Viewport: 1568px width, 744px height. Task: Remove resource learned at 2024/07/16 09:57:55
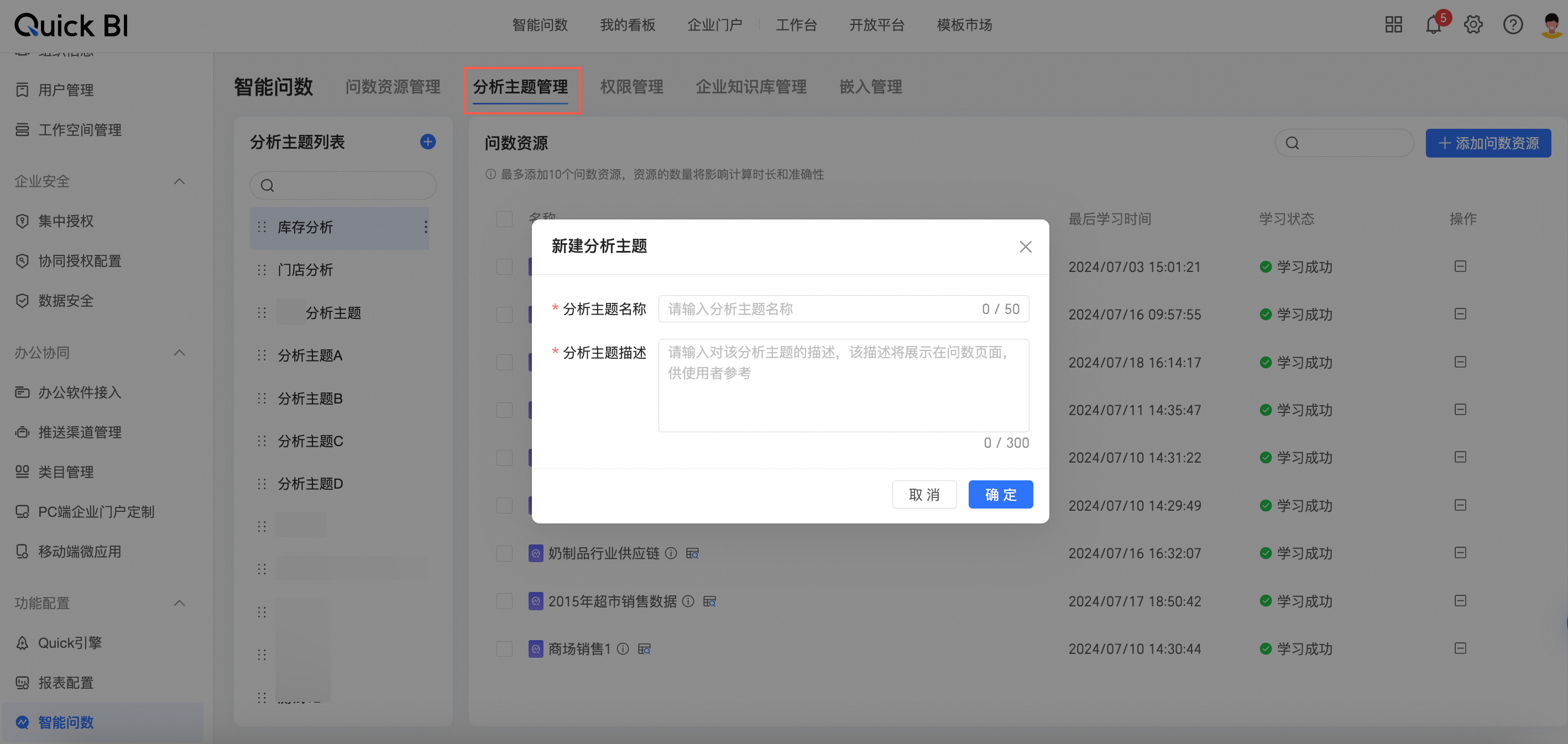pyautogui.click(x=1460, y=314)
